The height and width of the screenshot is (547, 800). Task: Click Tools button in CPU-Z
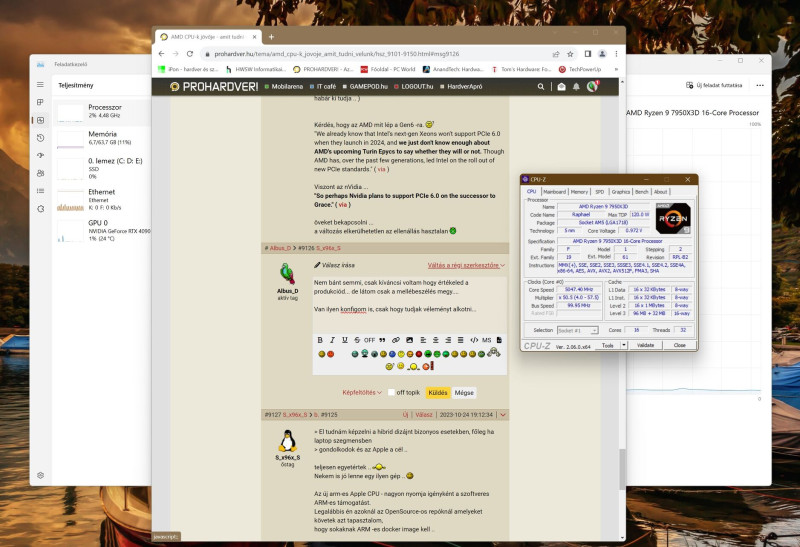608,345
